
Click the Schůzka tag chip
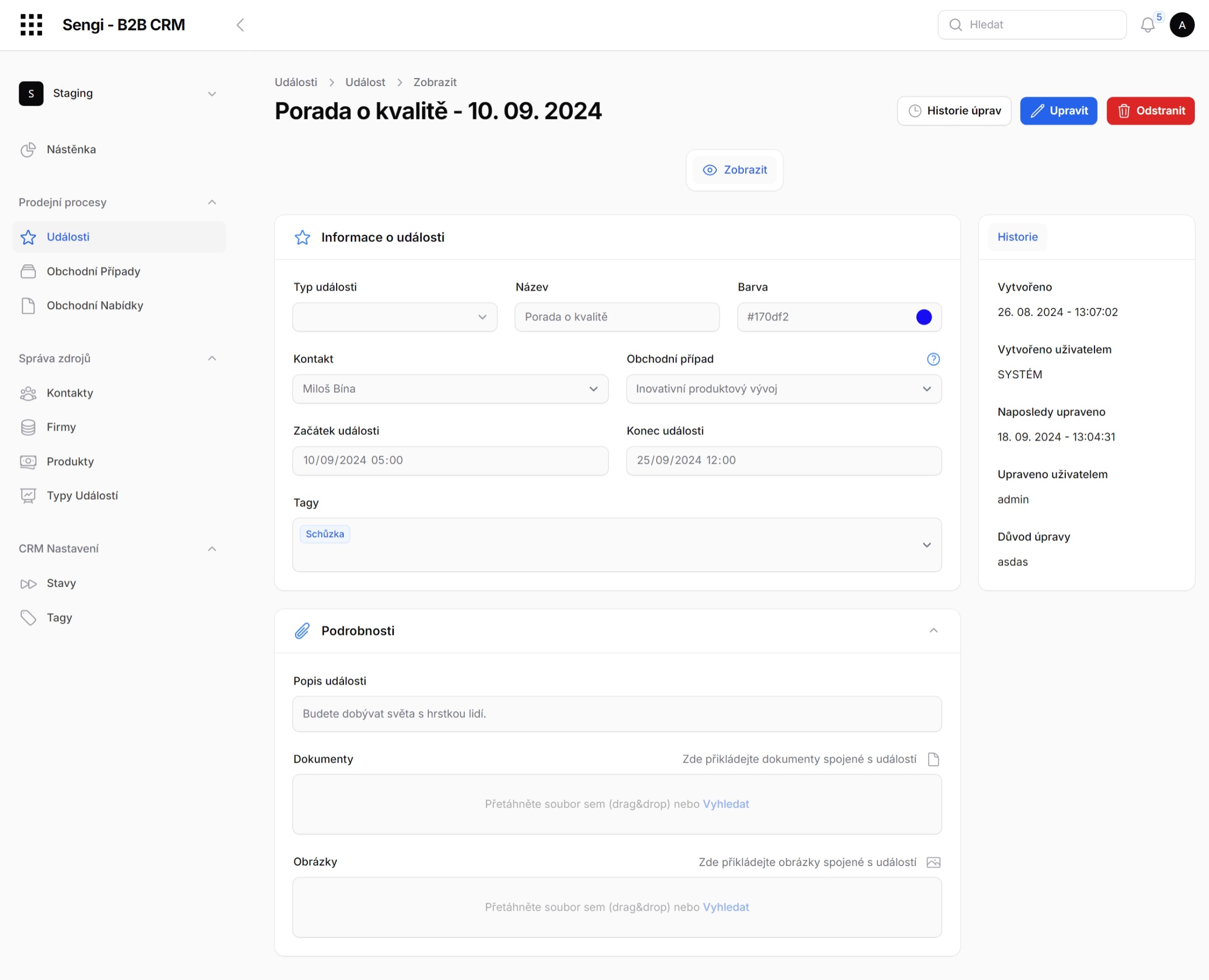click(x=325, y=534)
